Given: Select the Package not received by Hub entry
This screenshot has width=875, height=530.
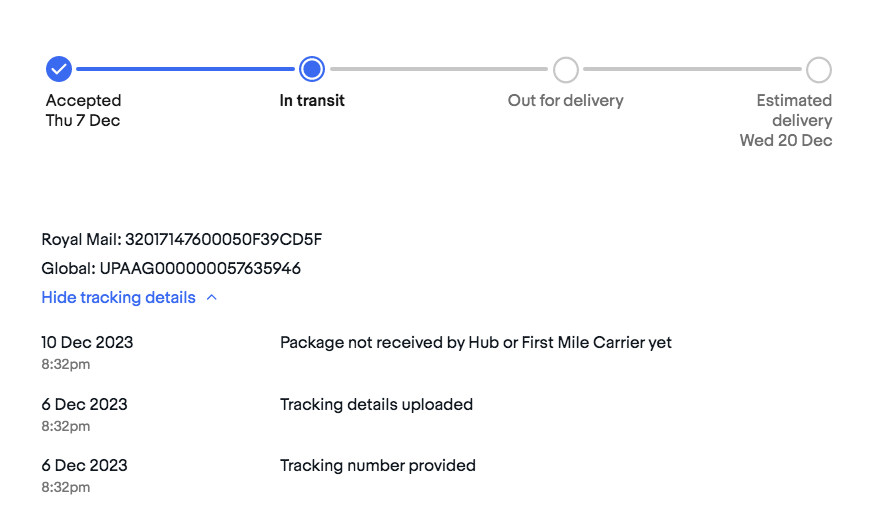Looking at the screenshot, I should tap(475, 343).
